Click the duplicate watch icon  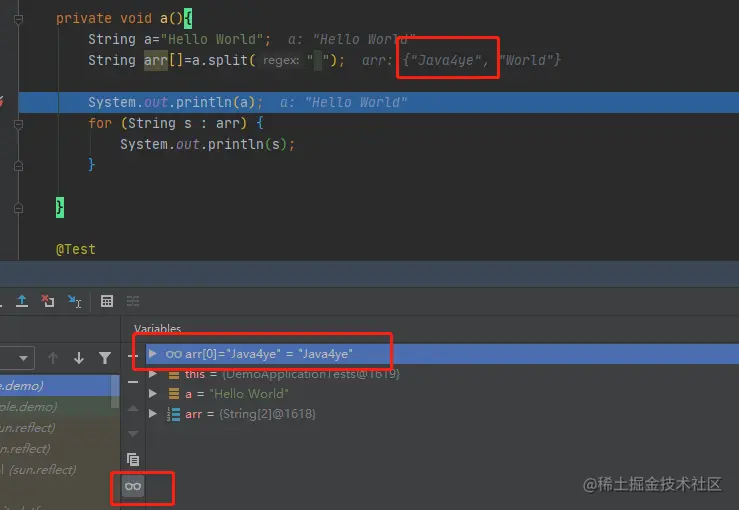click(133, 459)
